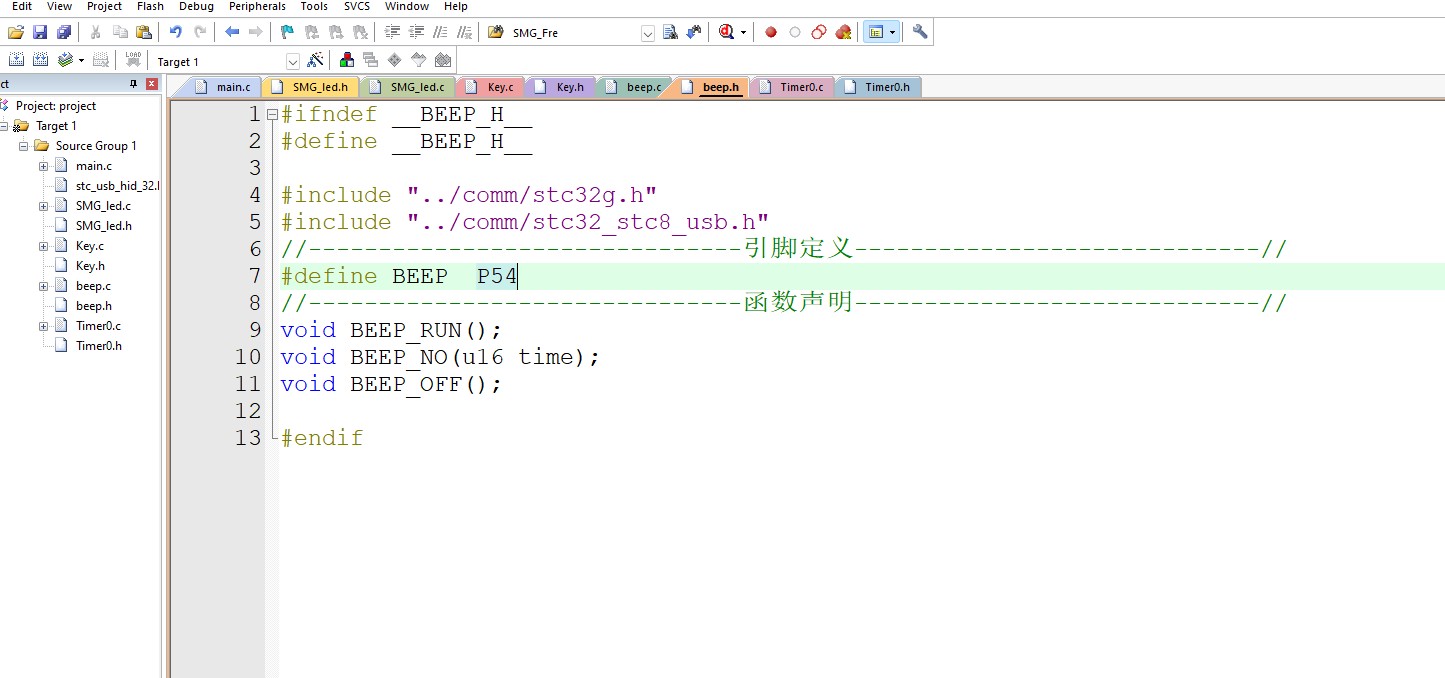The width and height of the screenshot is (1445, 678).
Task: Open the batch build dropdown arrow
Action: [x=81, y=61]
